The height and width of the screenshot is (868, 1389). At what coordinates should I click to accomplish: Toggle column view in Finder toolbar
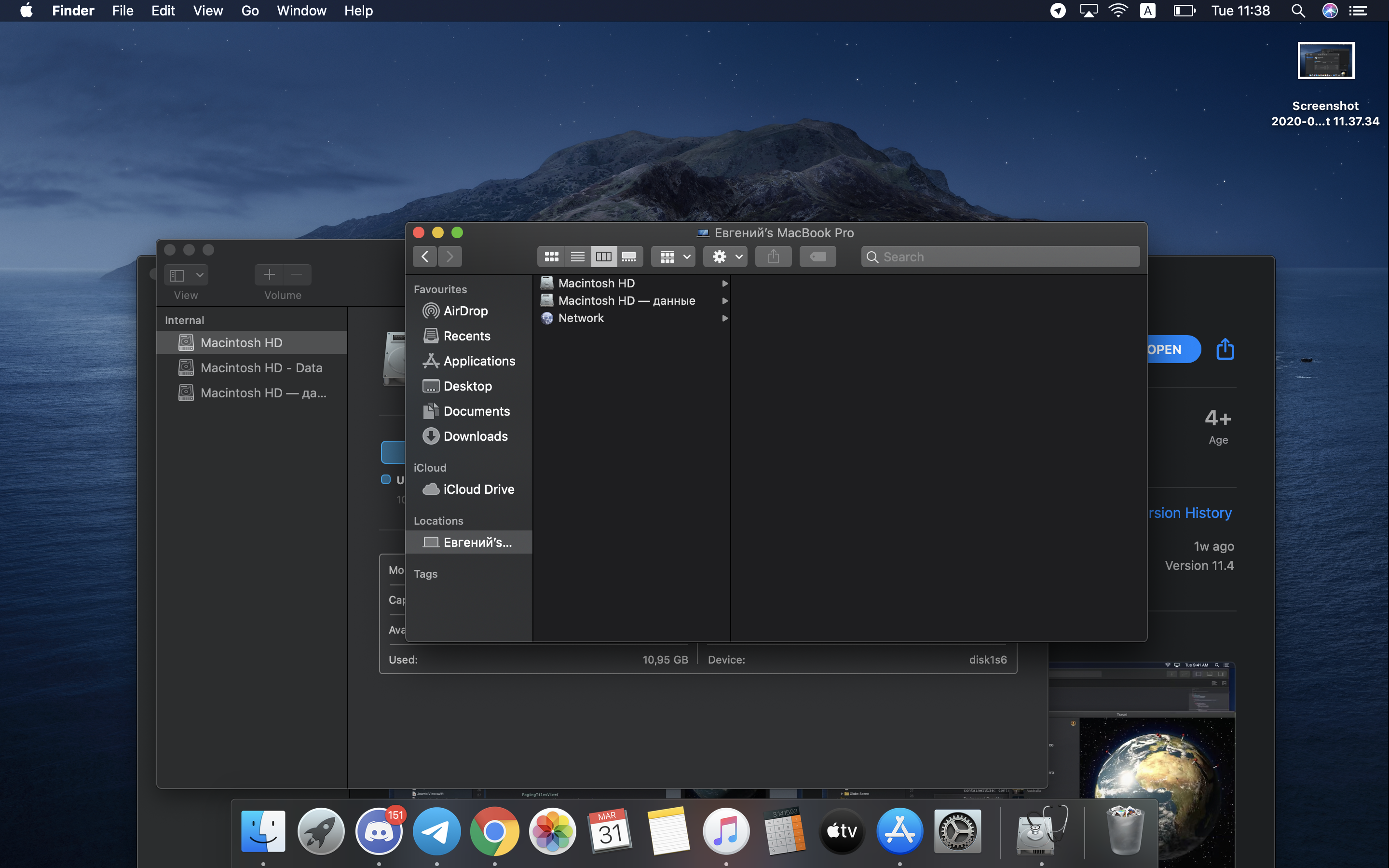pos(603,257)
